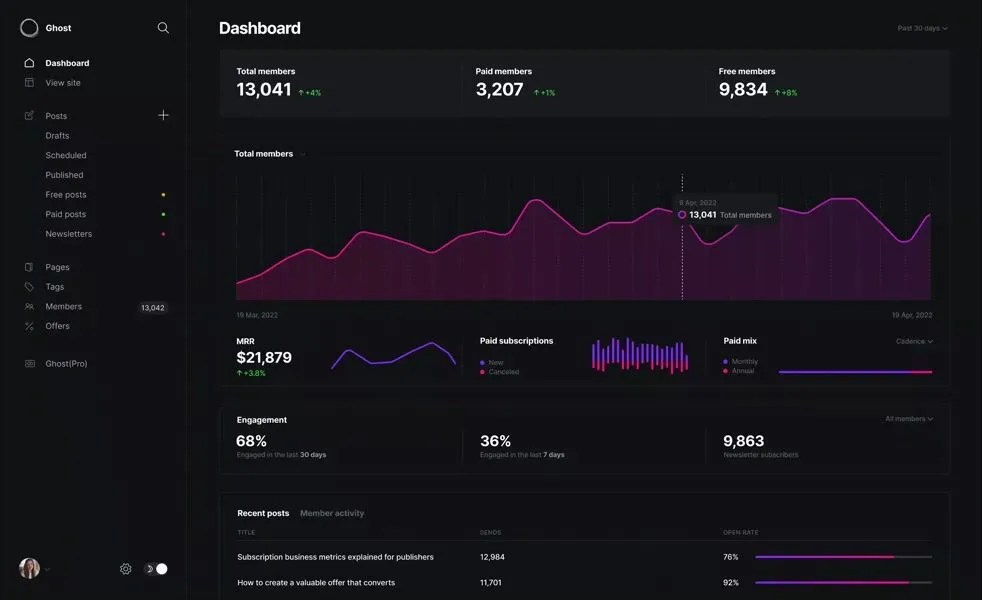Open the post about subscription business metrics
Screen dimensions: 982x600
point(335,556)
